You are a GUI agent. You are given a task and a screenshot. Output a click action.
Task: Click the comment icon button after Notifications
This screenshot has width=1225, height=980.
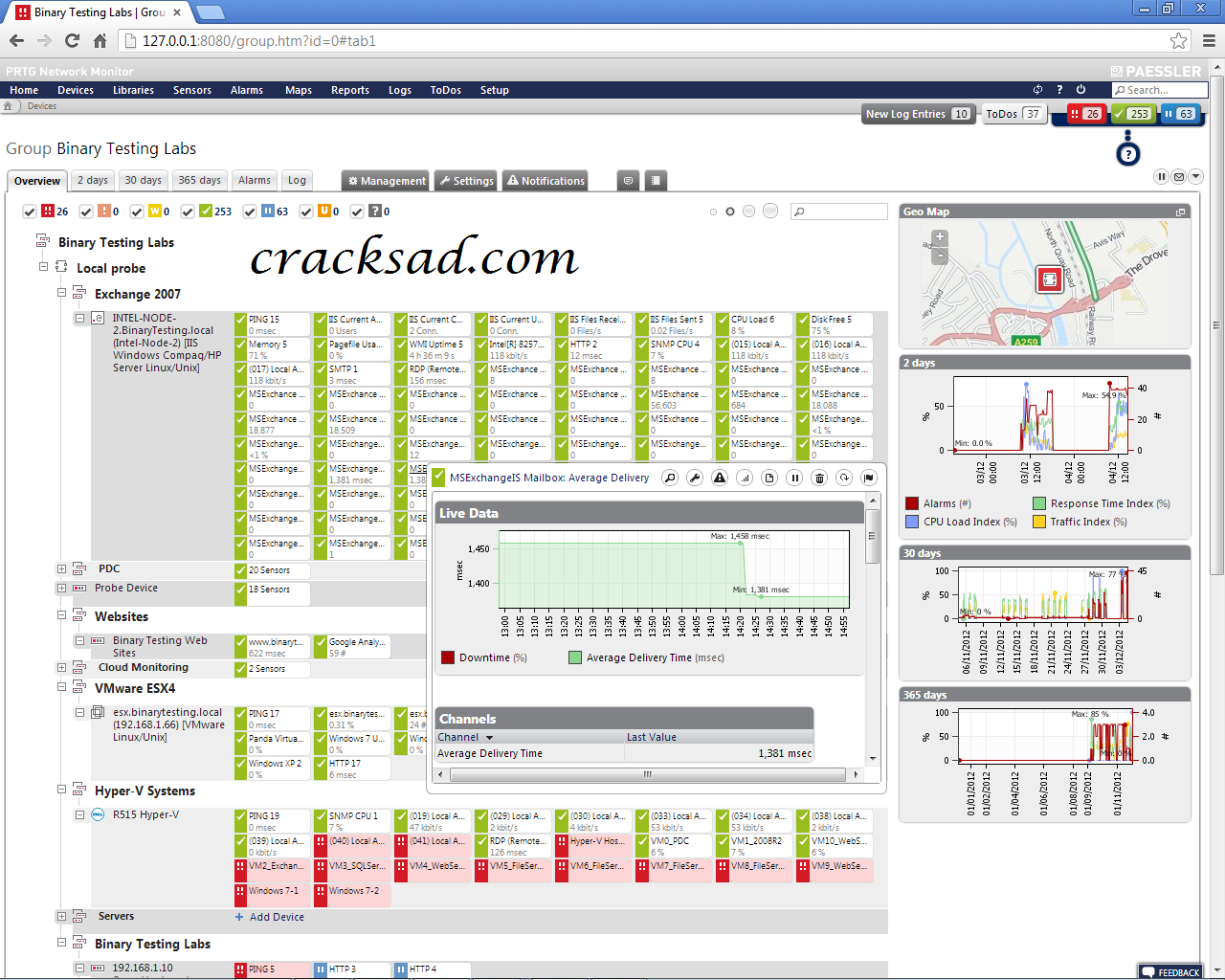[628, 181]
